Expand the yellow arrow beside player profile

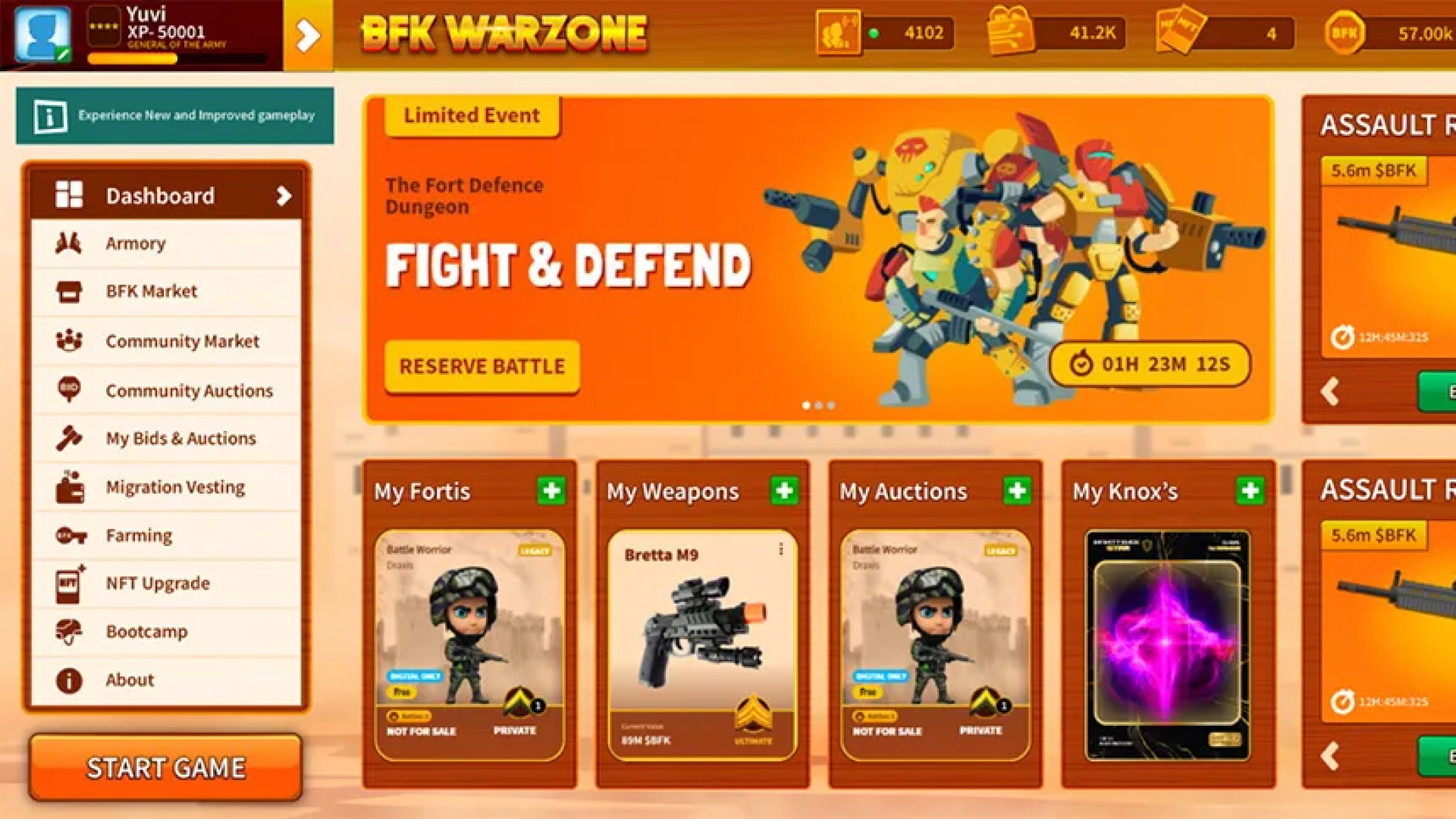308,36
